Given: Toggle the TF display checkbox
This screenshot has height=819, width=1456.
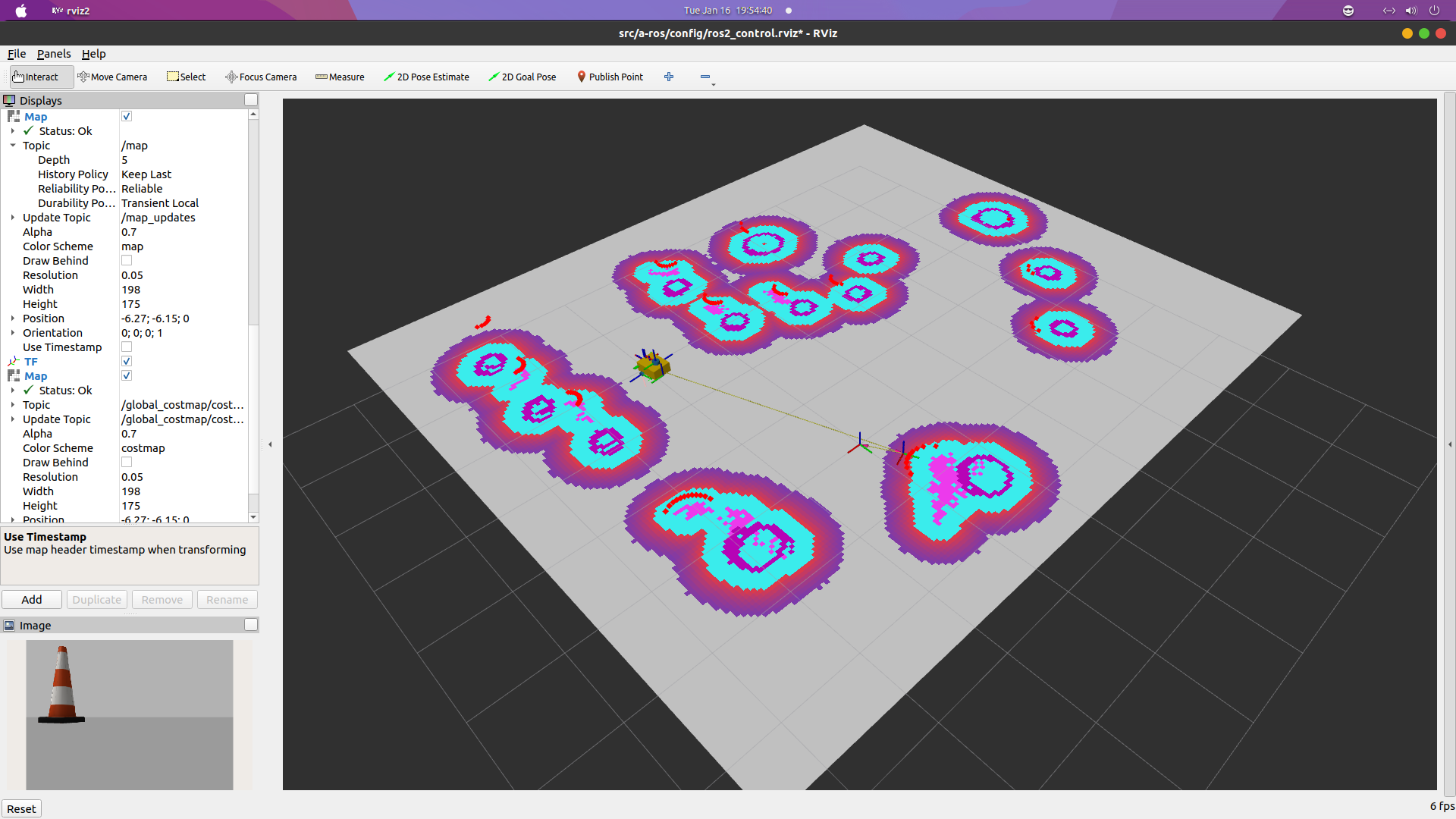Looking at the screenshot, I should click(x=127, y=362).
